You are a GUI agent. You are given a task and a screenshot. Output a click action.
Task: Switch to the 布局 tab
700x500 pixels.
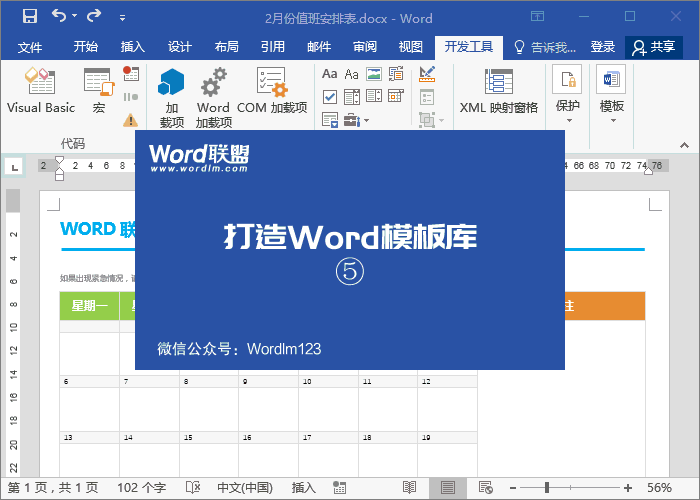click(226, 46)
